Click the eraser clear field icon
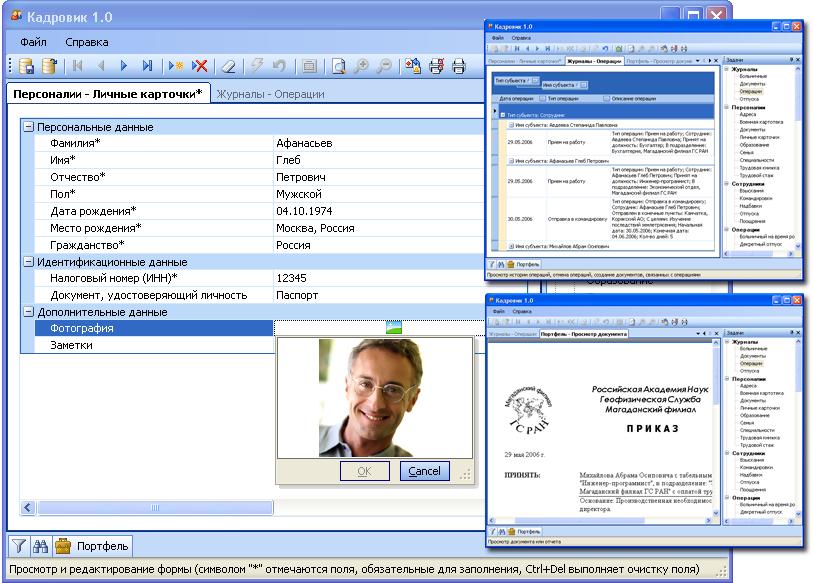This screenshot has width=814, height=583. (229, 67)
